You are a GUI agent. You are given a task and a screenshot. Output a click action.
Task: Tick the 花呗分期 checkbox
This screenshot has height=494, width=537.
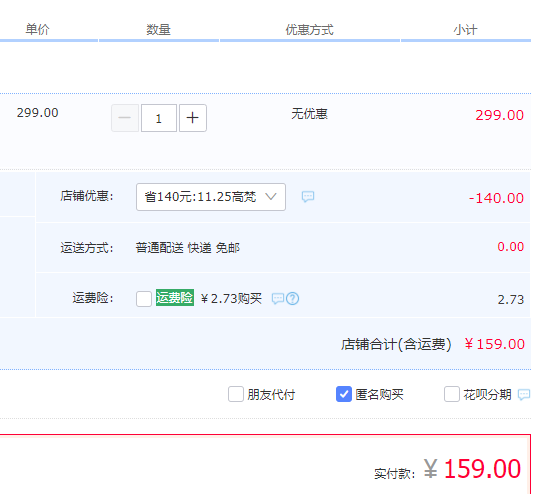click(452, 394)
